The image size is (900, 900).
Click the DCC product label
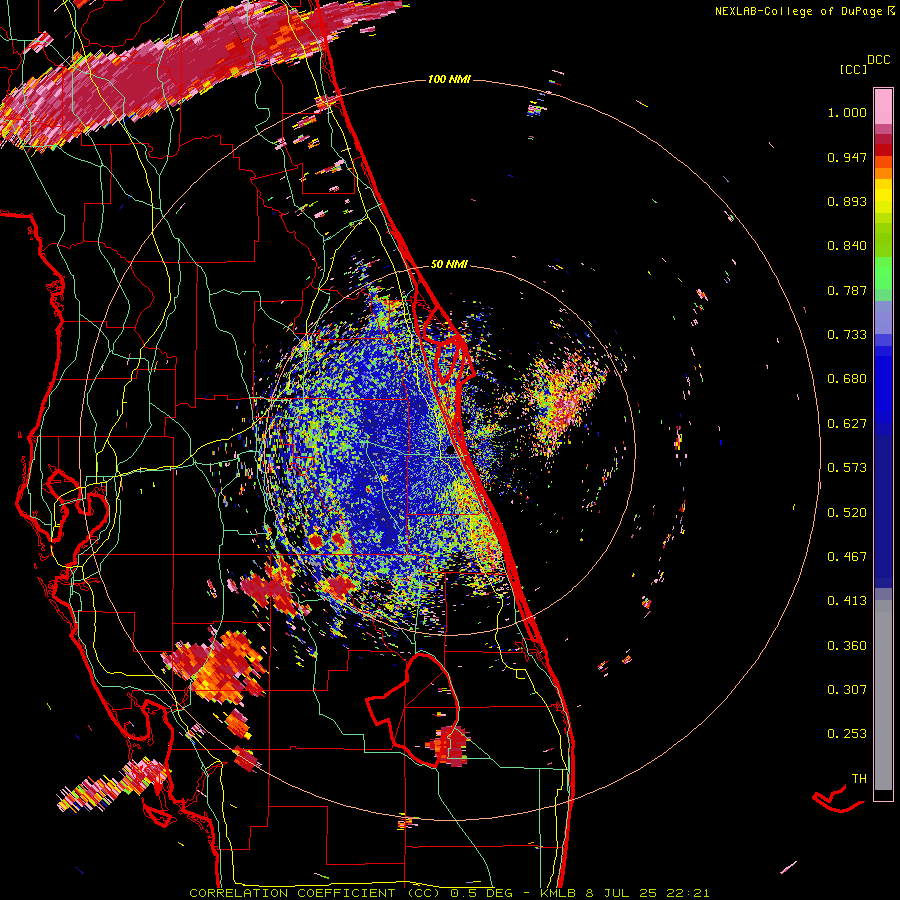(878, 60)
